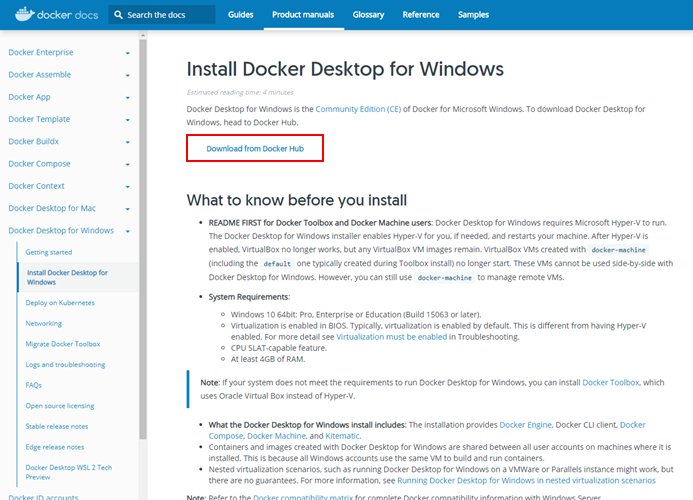The image size is (693, 500).
Task: Click the At least 4GB of RAM line
Action: [x=268, y=359]
